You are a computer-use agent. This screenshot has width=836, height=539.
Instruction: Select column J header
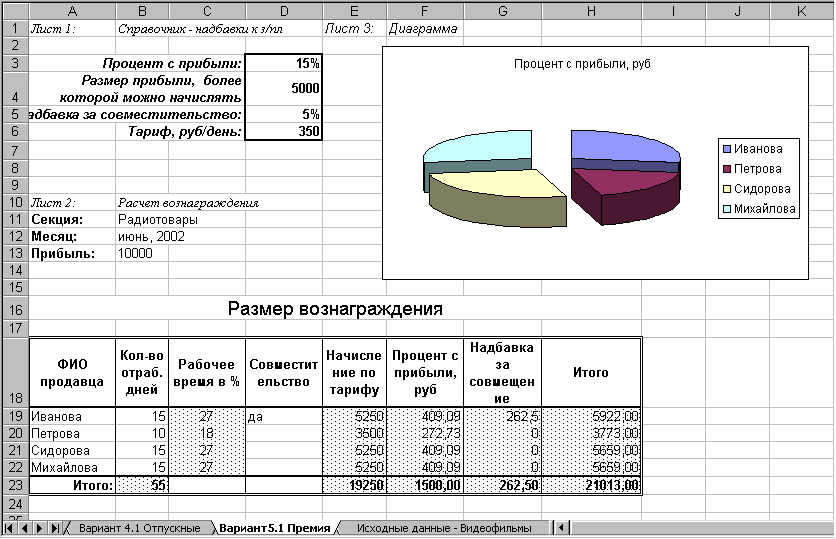pos(737,11)
